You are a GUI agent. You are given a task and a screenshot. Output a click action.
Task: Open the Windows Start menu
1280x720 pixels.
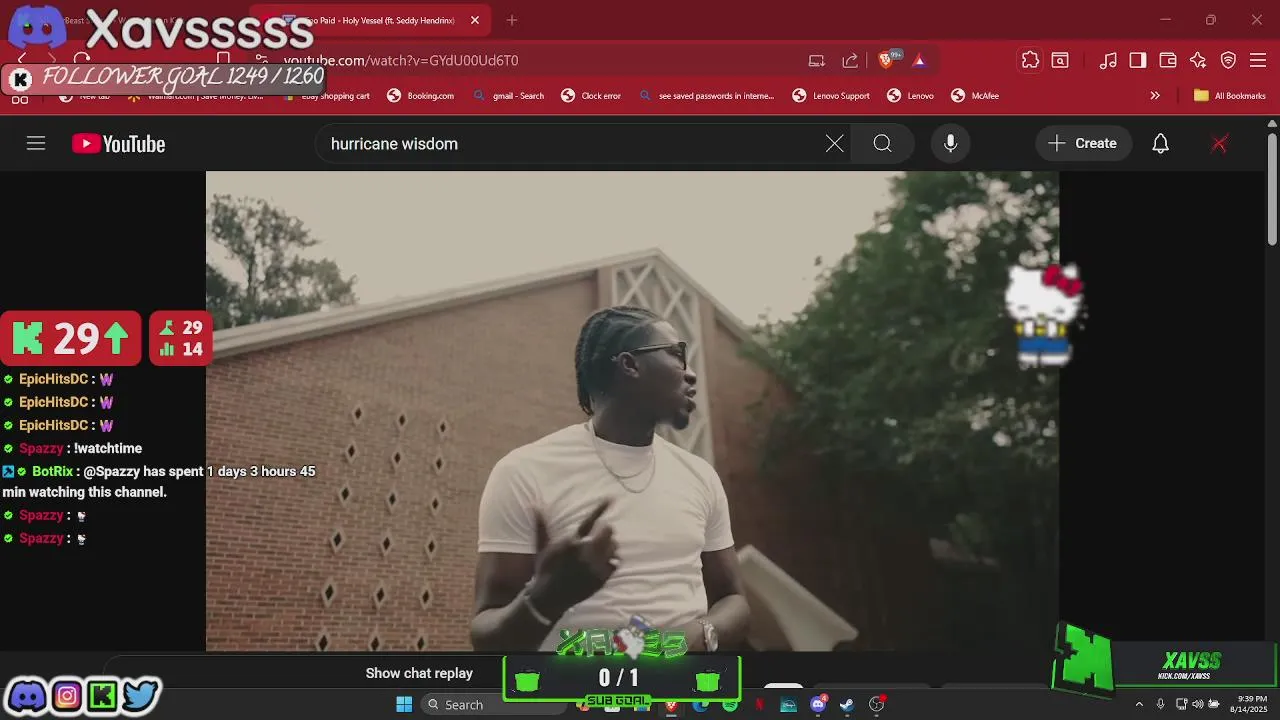point(404,705)
